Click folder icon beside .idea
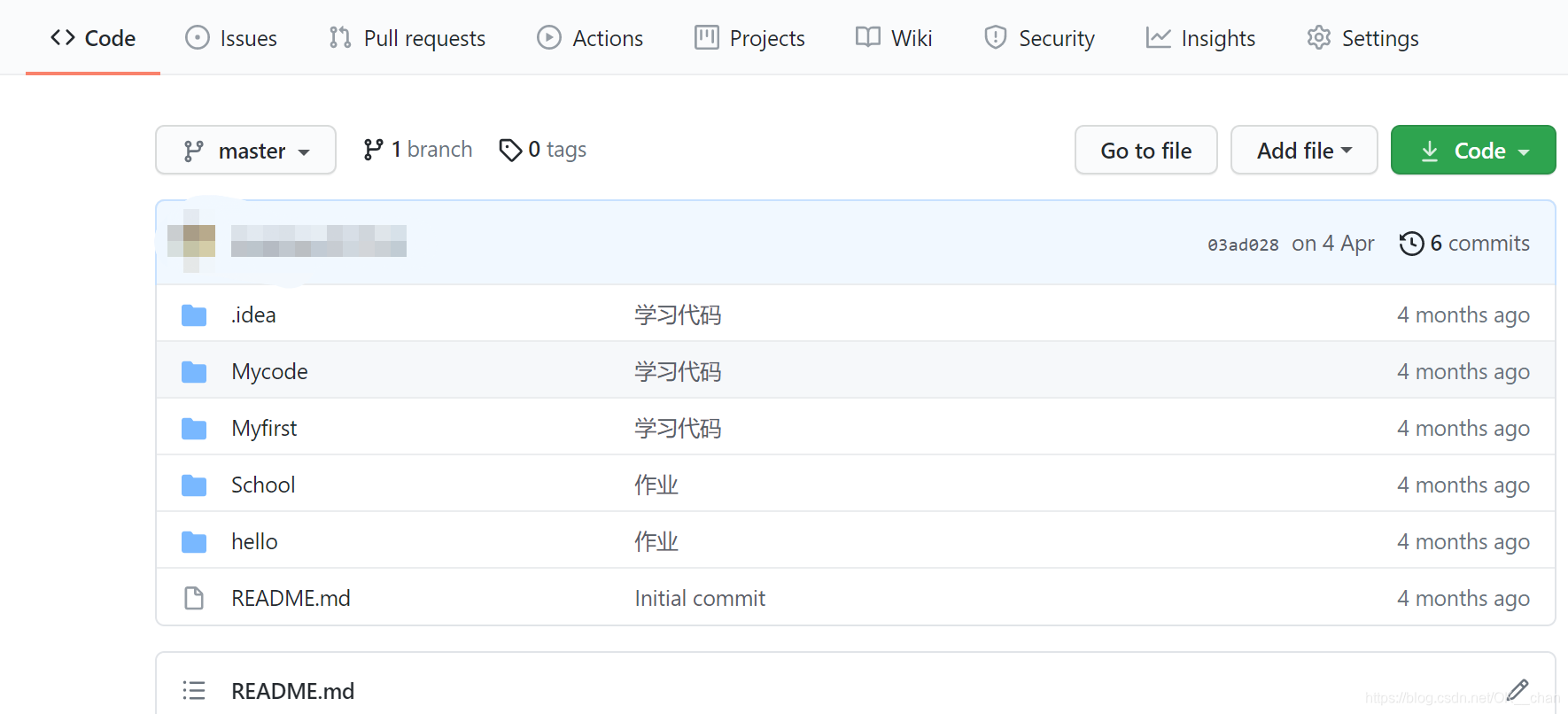The height and width of the screenshot is (714, 1568). point(194,315)
